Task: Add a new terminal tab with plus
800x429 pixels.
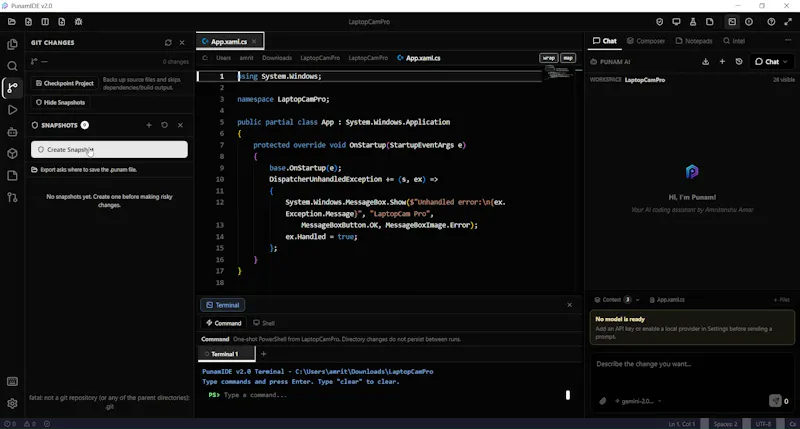Action: click(x=264, y=354)
